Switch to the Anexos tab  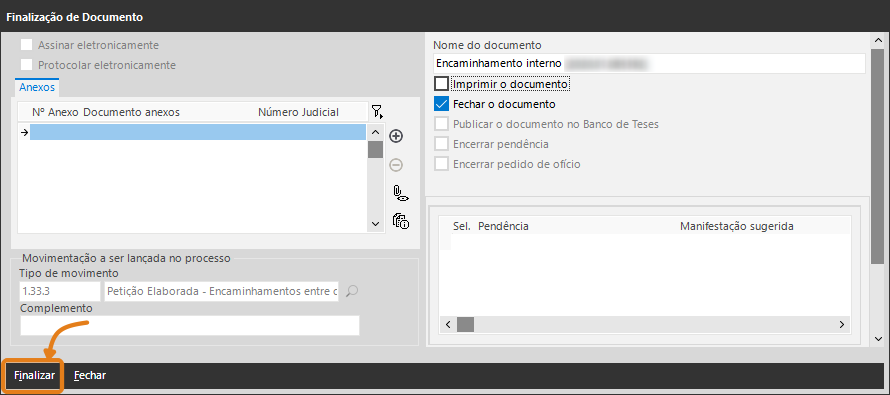(37, 87)
